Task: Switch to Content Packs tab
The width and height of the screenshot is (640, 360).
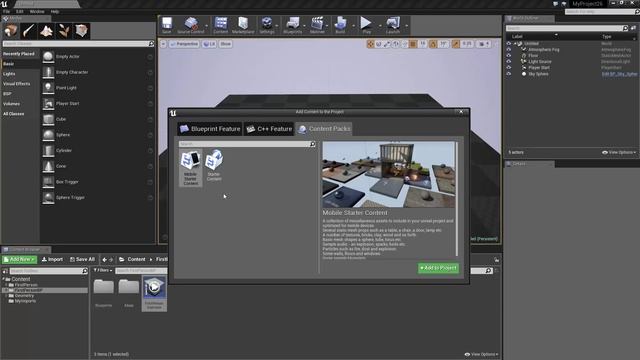Action: point(324,129)
